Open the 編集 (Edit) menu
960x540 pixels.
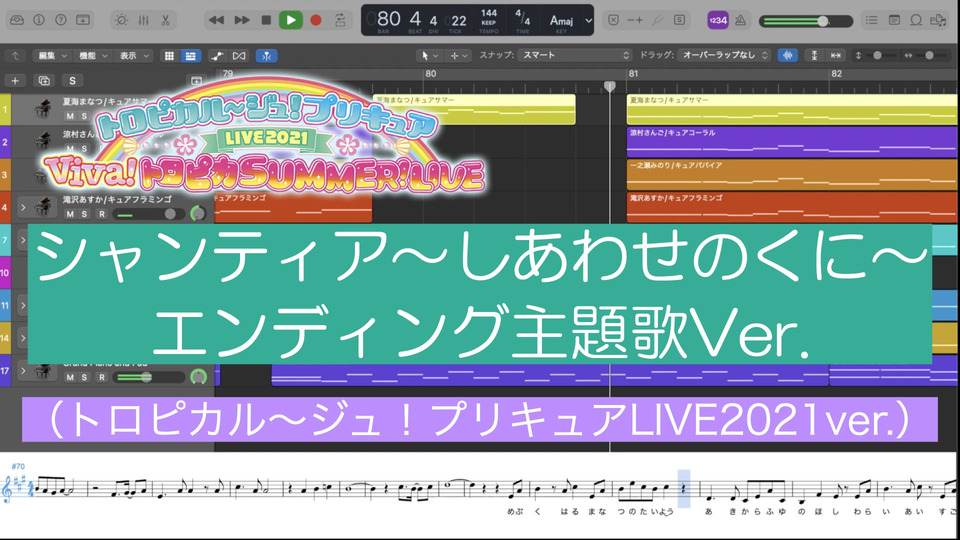point(51,56)
